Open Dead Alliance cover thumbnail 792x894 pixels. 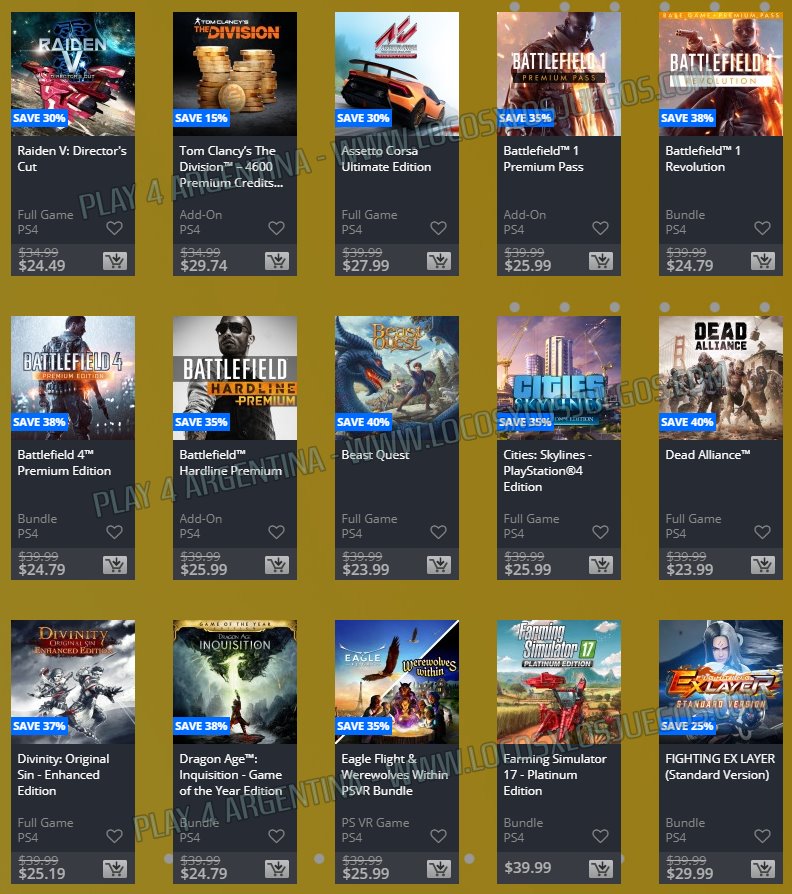click(x=721, y=377)
